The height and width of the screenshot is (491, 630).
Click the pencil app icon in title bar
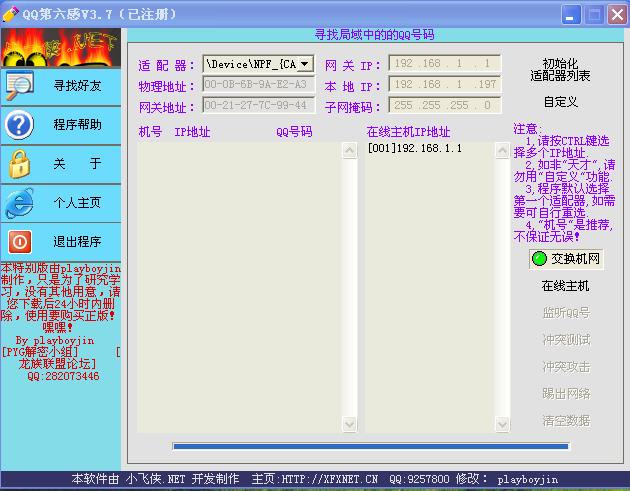[10, 14]
